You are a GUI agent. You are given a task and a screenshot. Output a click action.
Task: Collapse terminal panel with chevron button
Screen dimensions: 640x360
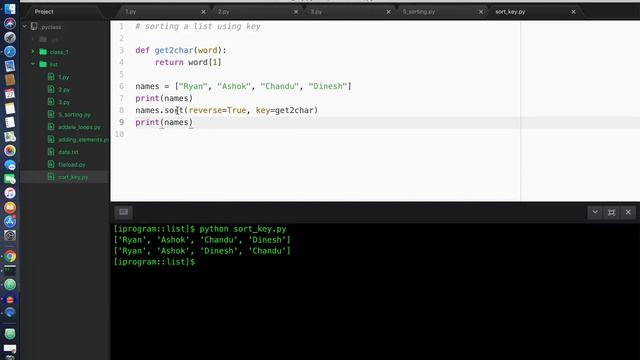[x=595, y=212]
